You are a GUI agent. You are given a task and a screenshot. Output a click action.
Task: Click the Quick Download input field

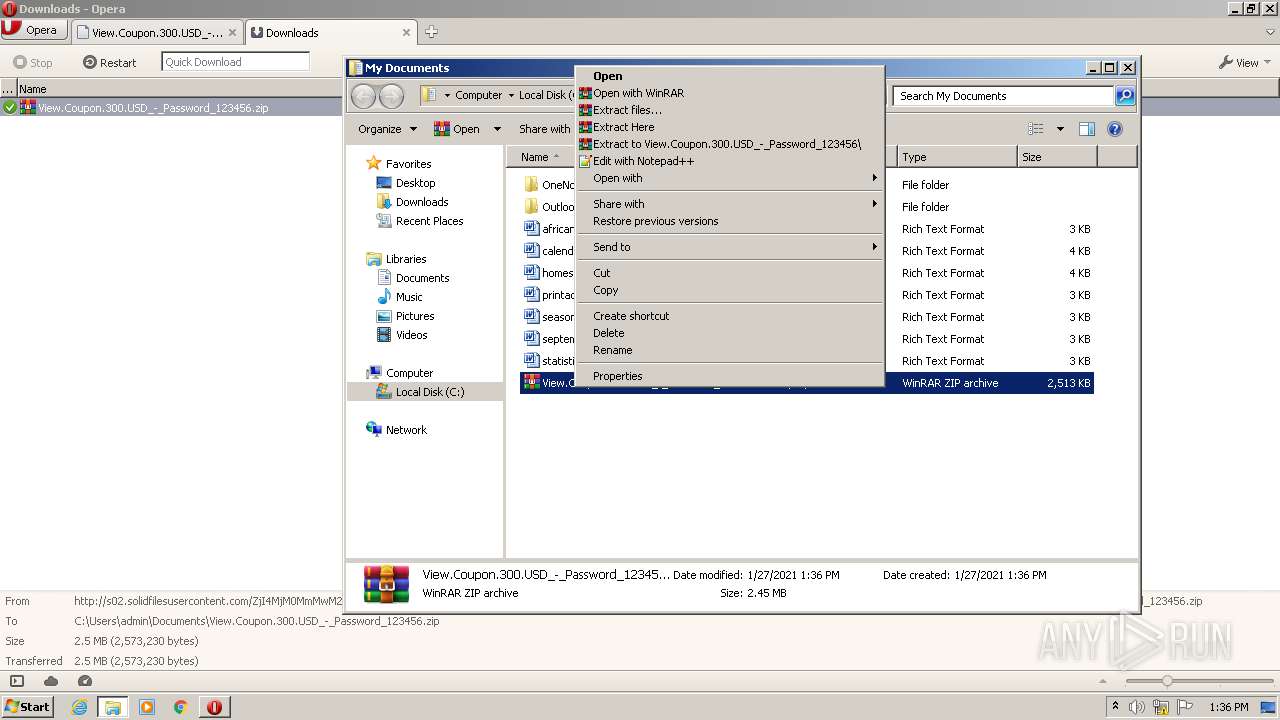[235, 62]
